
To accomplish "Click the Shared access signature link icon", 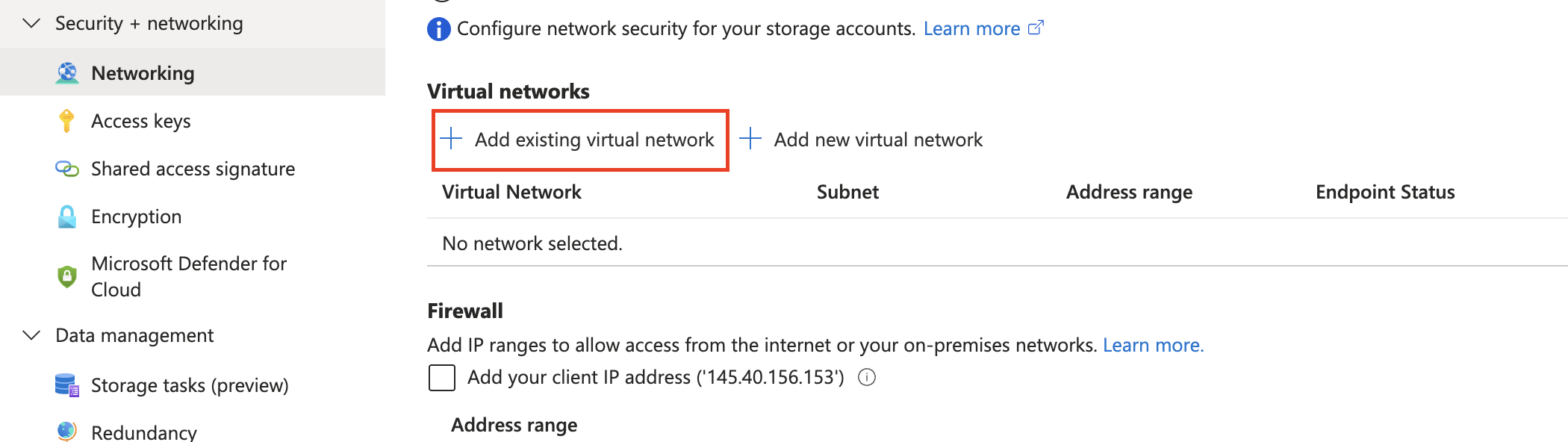I will click(x=67, y=169).
